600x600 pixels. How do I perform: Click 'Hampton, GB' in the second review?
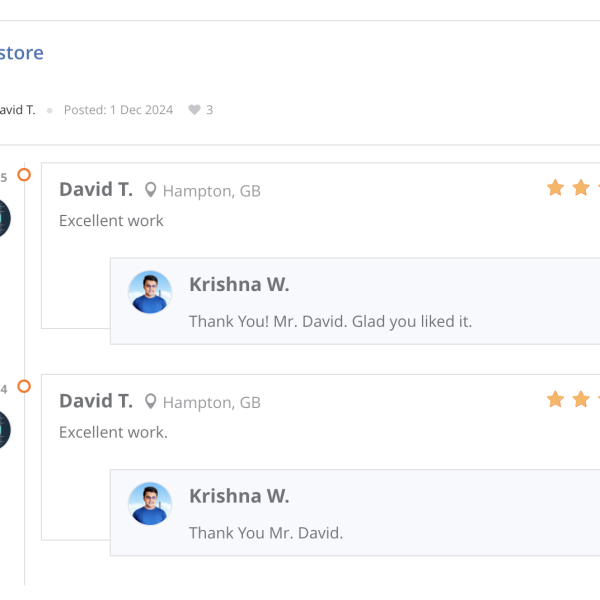coord(211,402)
